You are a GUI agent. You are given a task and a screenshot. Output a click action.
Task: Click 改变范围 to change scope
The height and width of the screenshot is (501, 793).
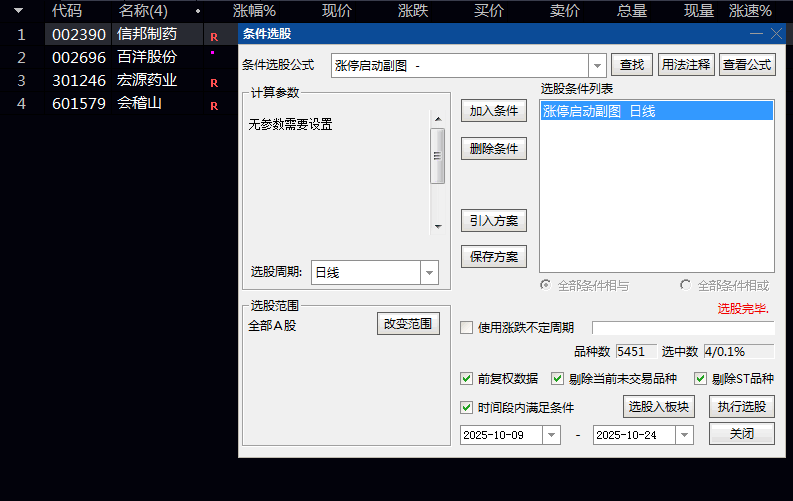[408, 324]
